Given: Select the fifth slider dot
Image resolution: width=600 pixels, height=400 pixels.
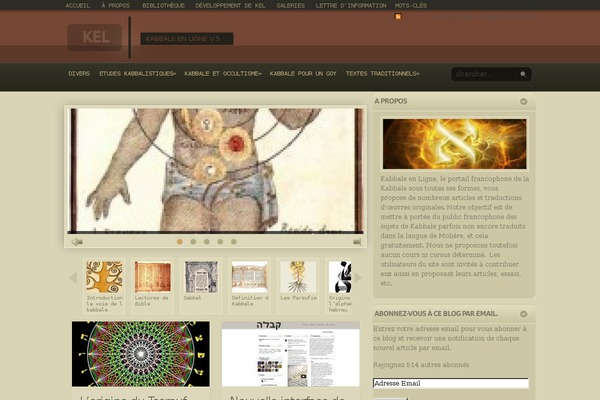Looking at the screenshot, I should point(233,242).
